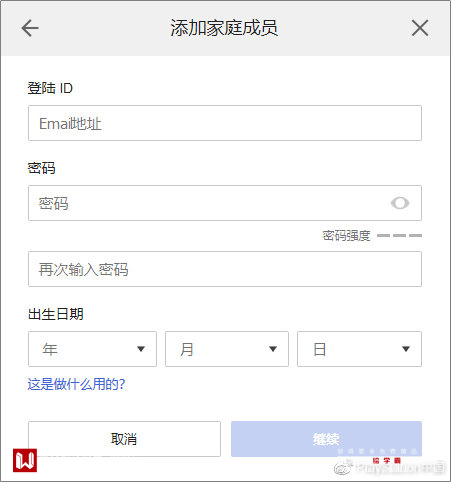Close the 添加家庭成员 dialog
This screenshot has width=451, height=482.
coord(420,28)
